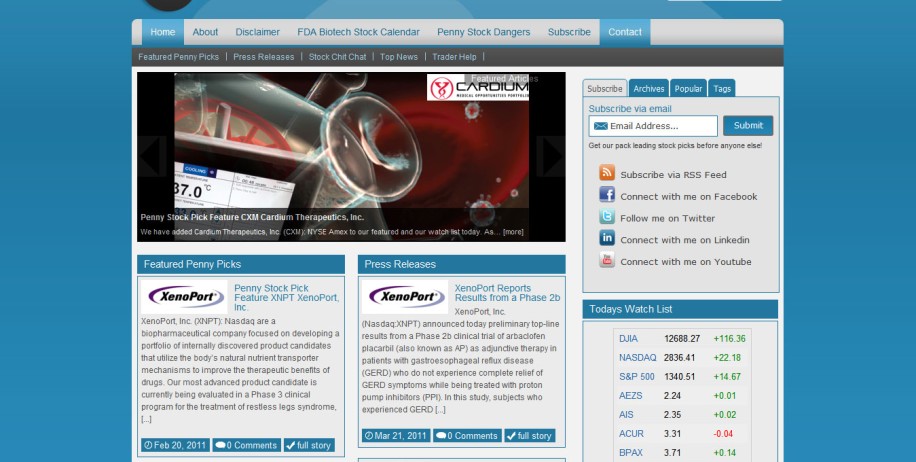Click the [more] link on slideshow caption
The height and width of the screenshot is (462, 916).
pos(513,232)
